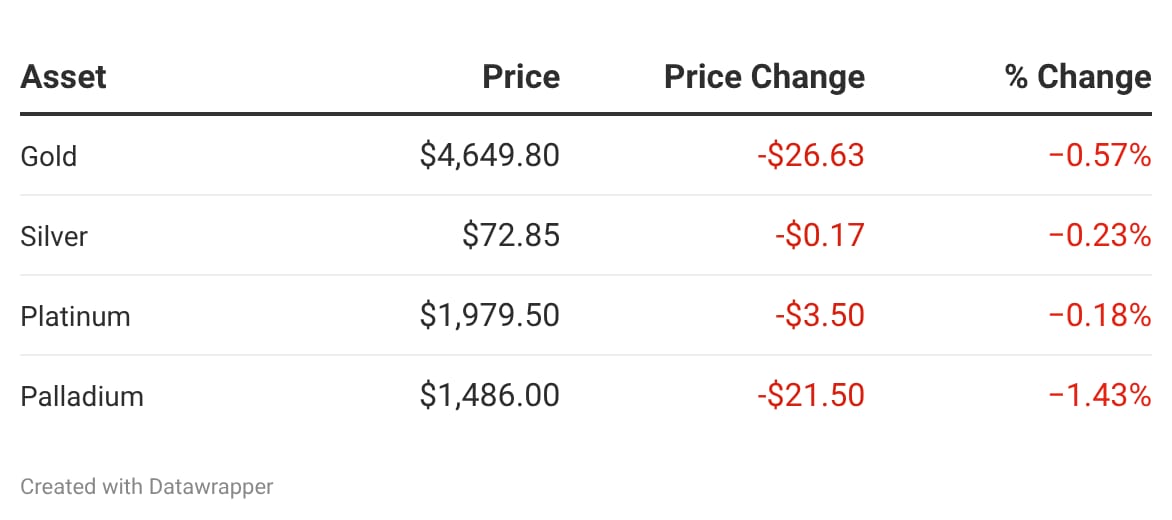Image resolution: width=1172 pixels, height=520 pixels.
Task: Click Platinum price change -$3.50
Action: [819, 316]
